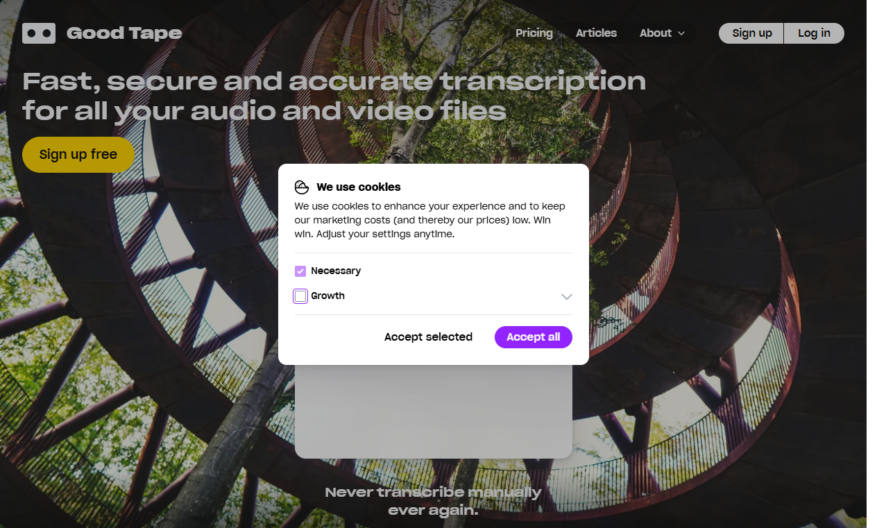Viewport: 877px width, 528px height.
Task: Click the 'Necessary' label text
Action: coord(336,271)
